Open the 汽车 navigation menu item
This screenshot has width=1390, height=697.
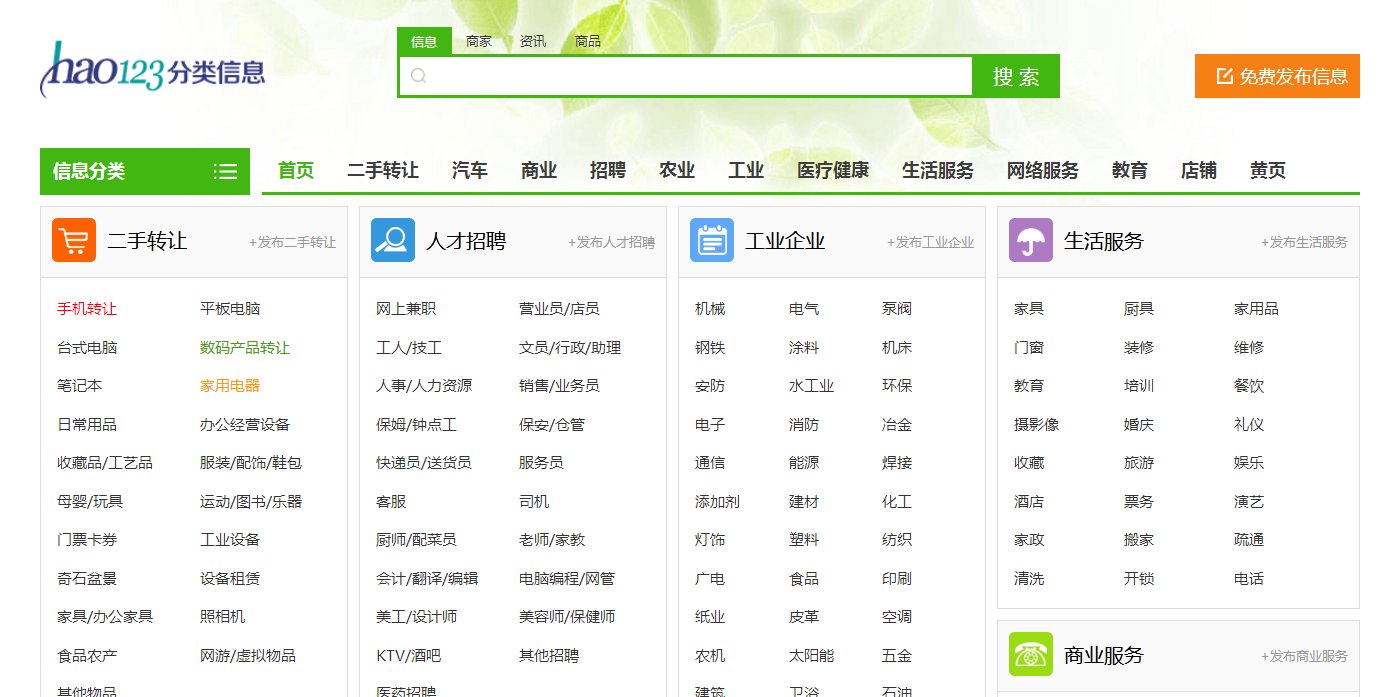point(469,170)
